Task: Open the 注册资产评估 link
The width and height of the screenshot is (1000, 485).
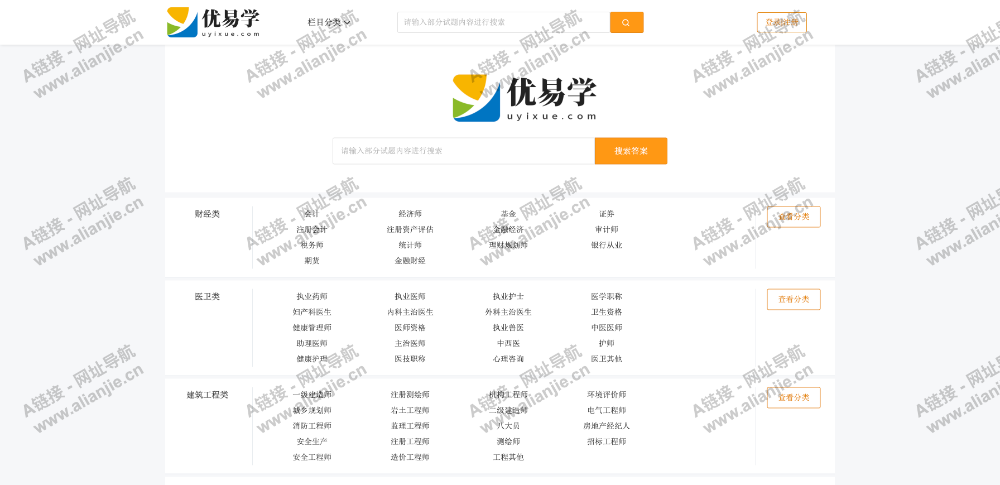Action: [x=410, y=229]
